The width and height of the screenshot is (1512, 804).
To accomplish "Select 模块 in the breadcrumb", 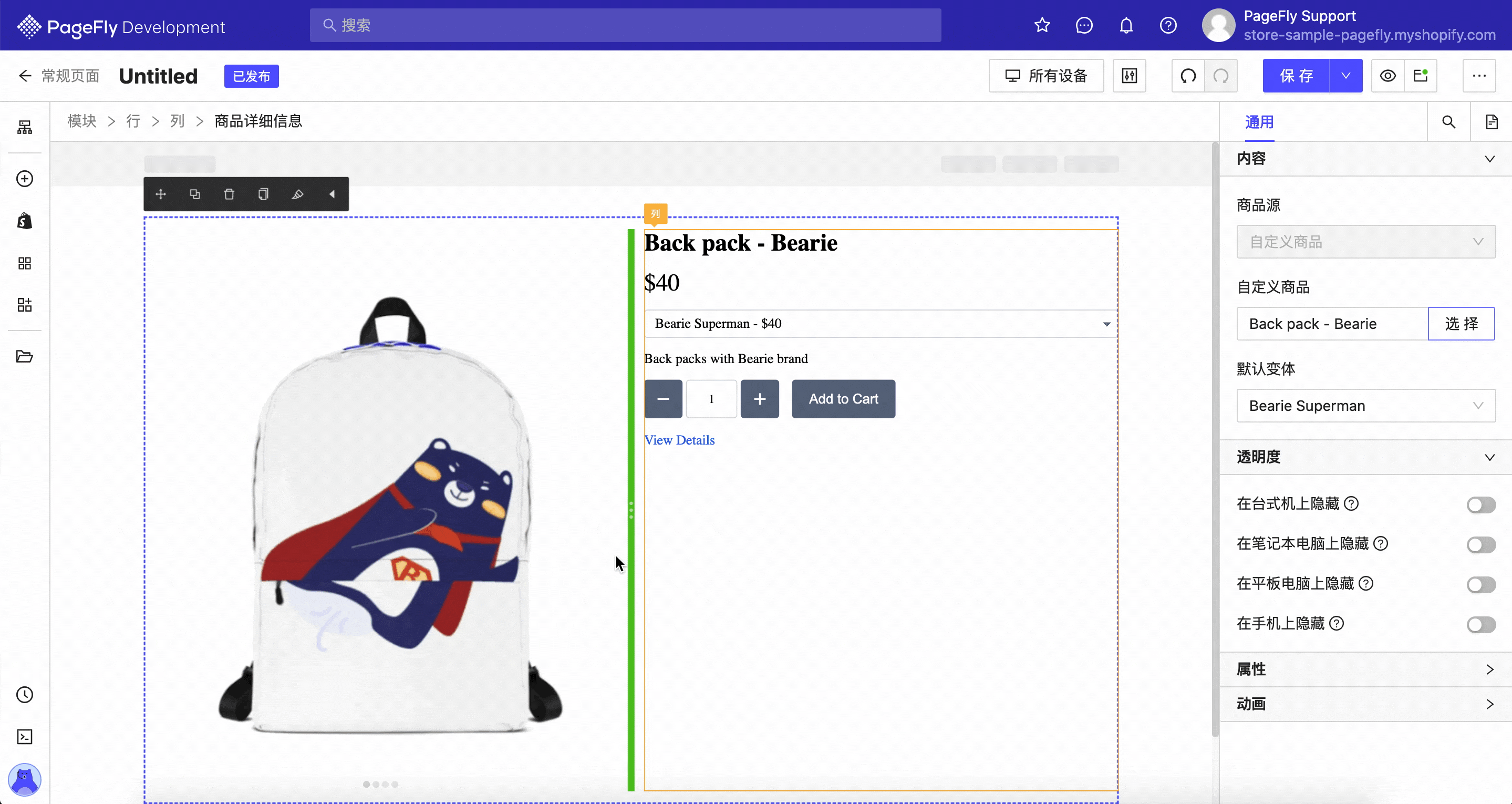I will tap(81, 121).
